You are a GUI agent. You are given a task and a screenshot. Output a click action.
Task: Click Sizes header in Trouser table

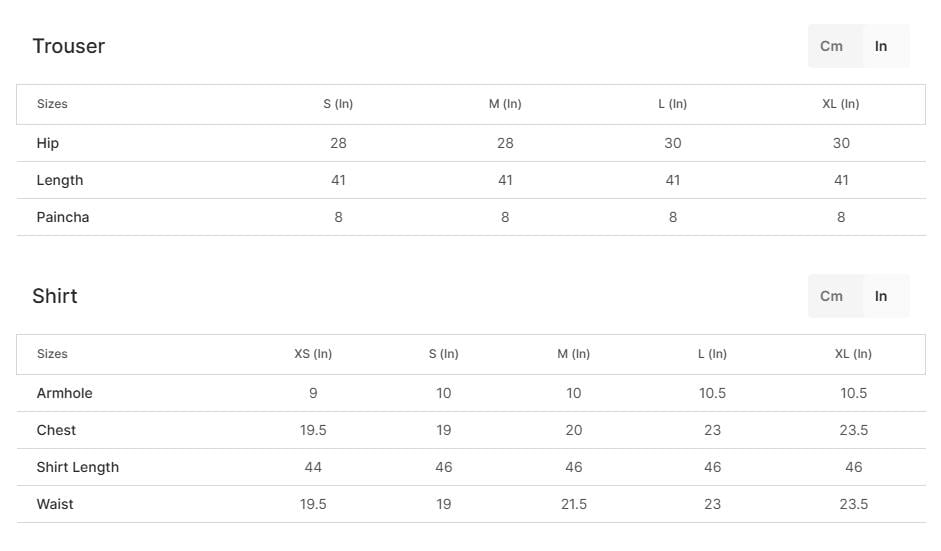pos(52,104)
